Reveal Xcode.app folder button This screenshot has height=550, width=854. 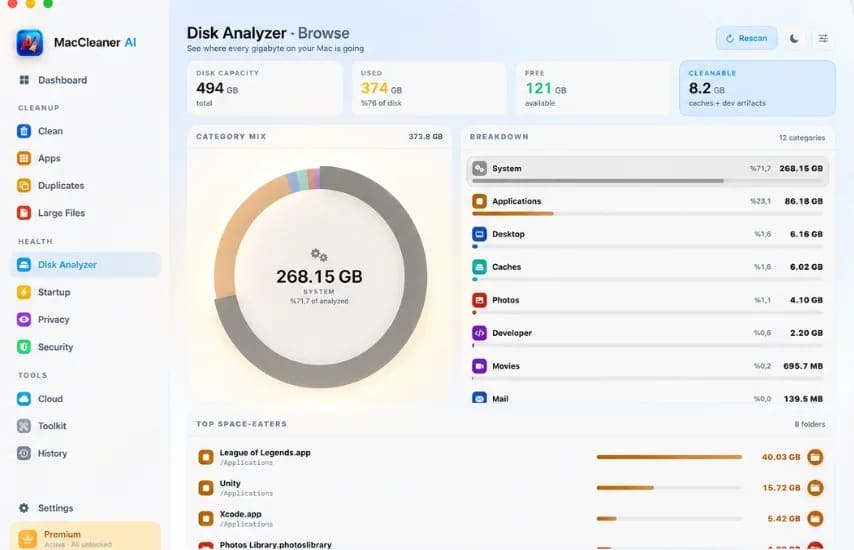[815, 518]
